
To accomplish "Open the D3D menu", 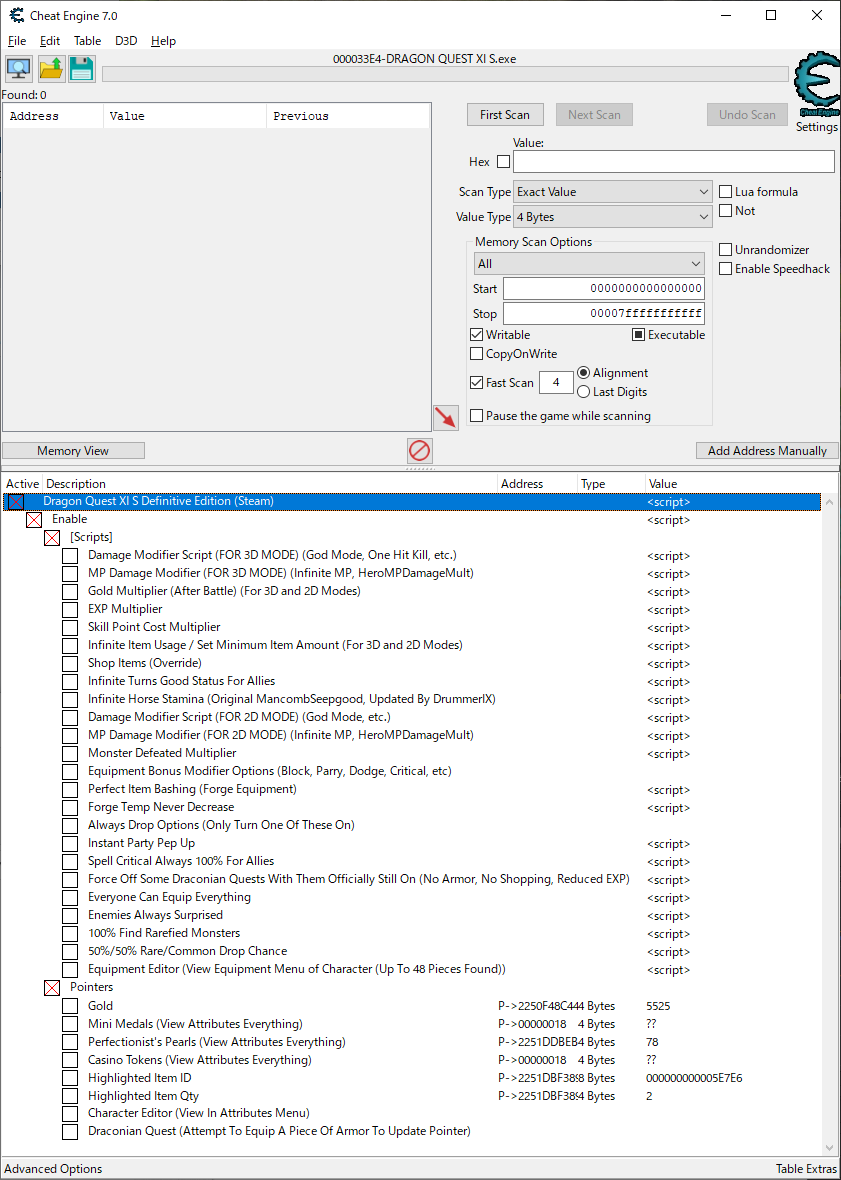I will tap(125, 41).
